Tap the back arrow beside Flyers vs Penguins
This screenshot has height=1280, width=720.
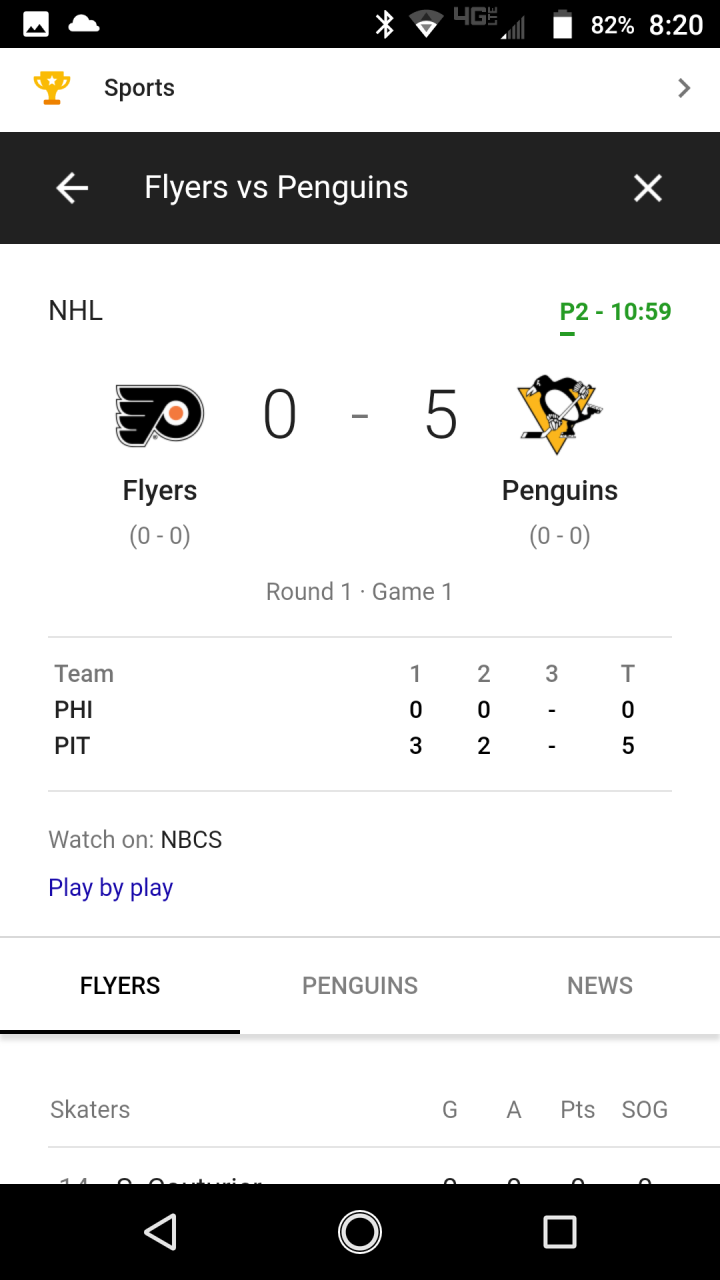point(72,188)
